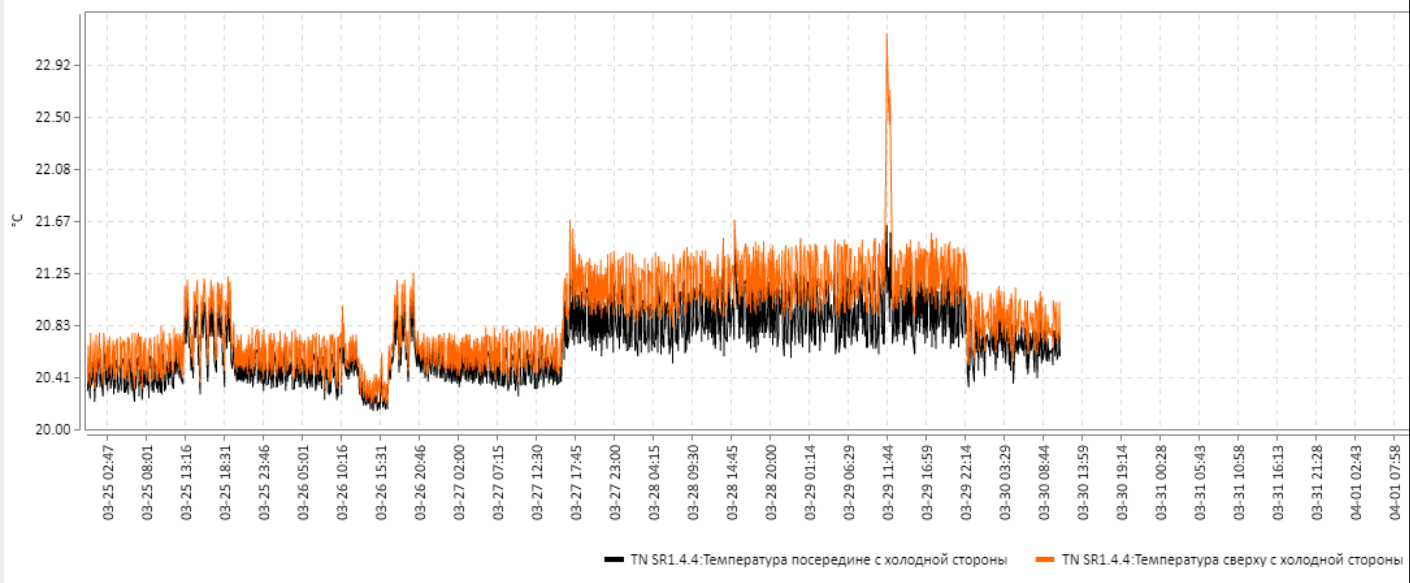This screenshot has width=1410, height=583.
Task: Click the 04-01 07:58 time label
Action: pyautogui.click(x=1395, y=481)
